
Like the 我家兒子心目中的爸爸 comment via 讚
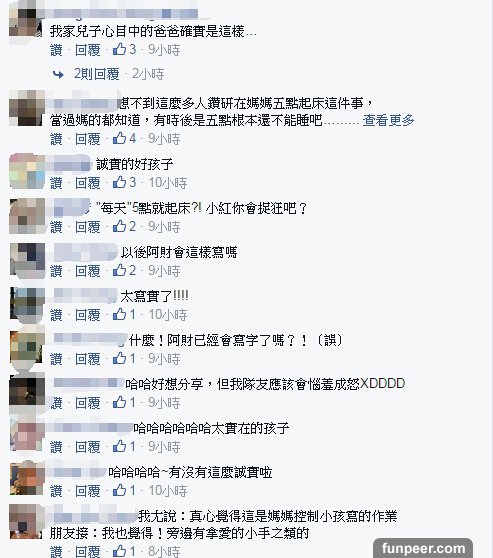[56, 50]
